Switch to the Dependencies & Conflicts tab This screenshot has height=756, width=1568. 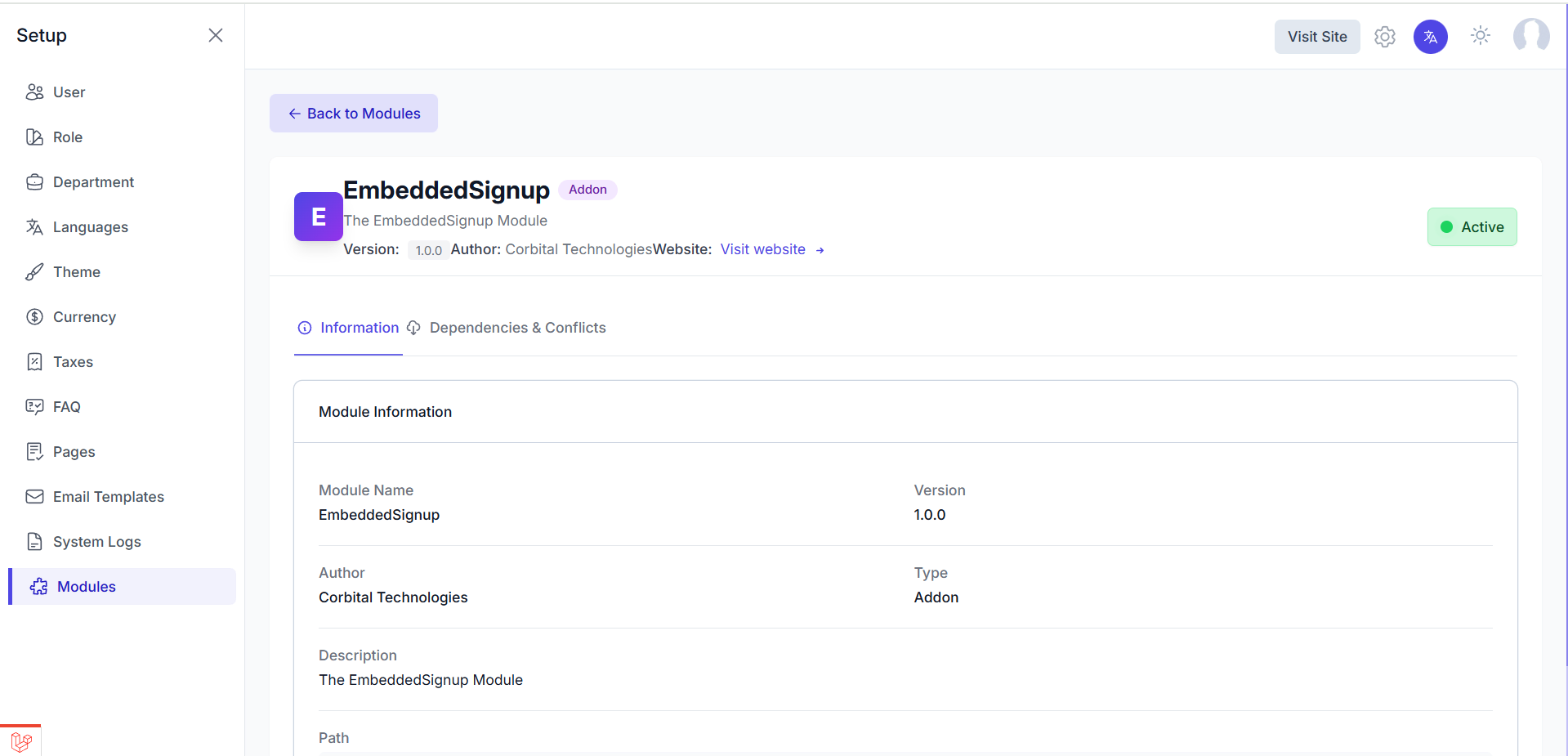click(x=517, y=328)
